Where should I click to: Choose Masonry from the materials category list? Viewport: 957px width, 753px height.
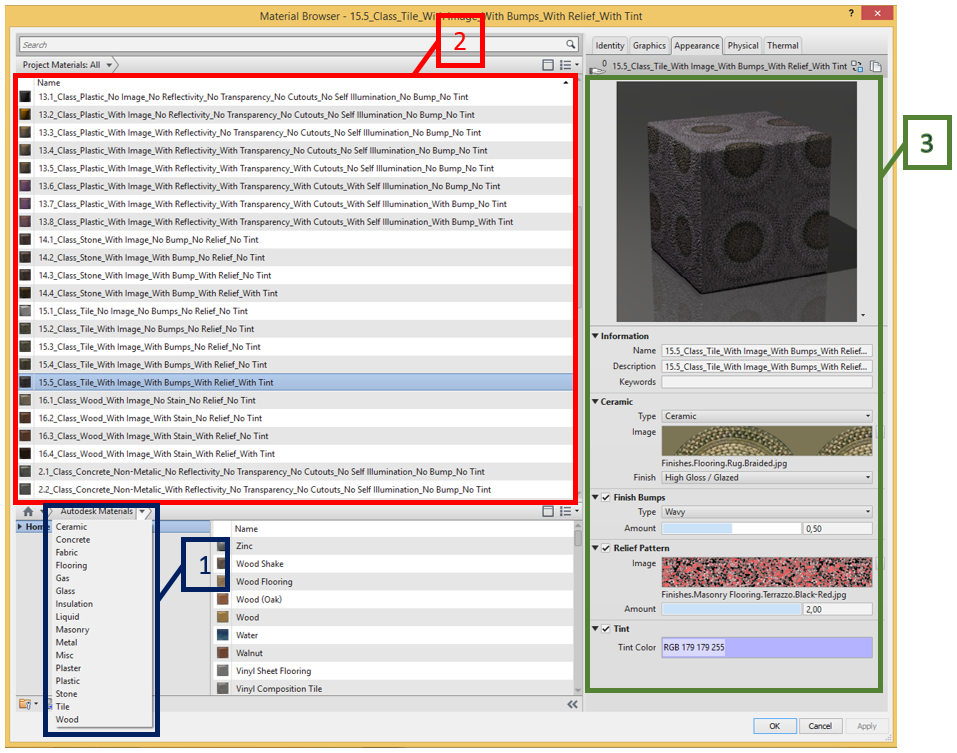71,629
